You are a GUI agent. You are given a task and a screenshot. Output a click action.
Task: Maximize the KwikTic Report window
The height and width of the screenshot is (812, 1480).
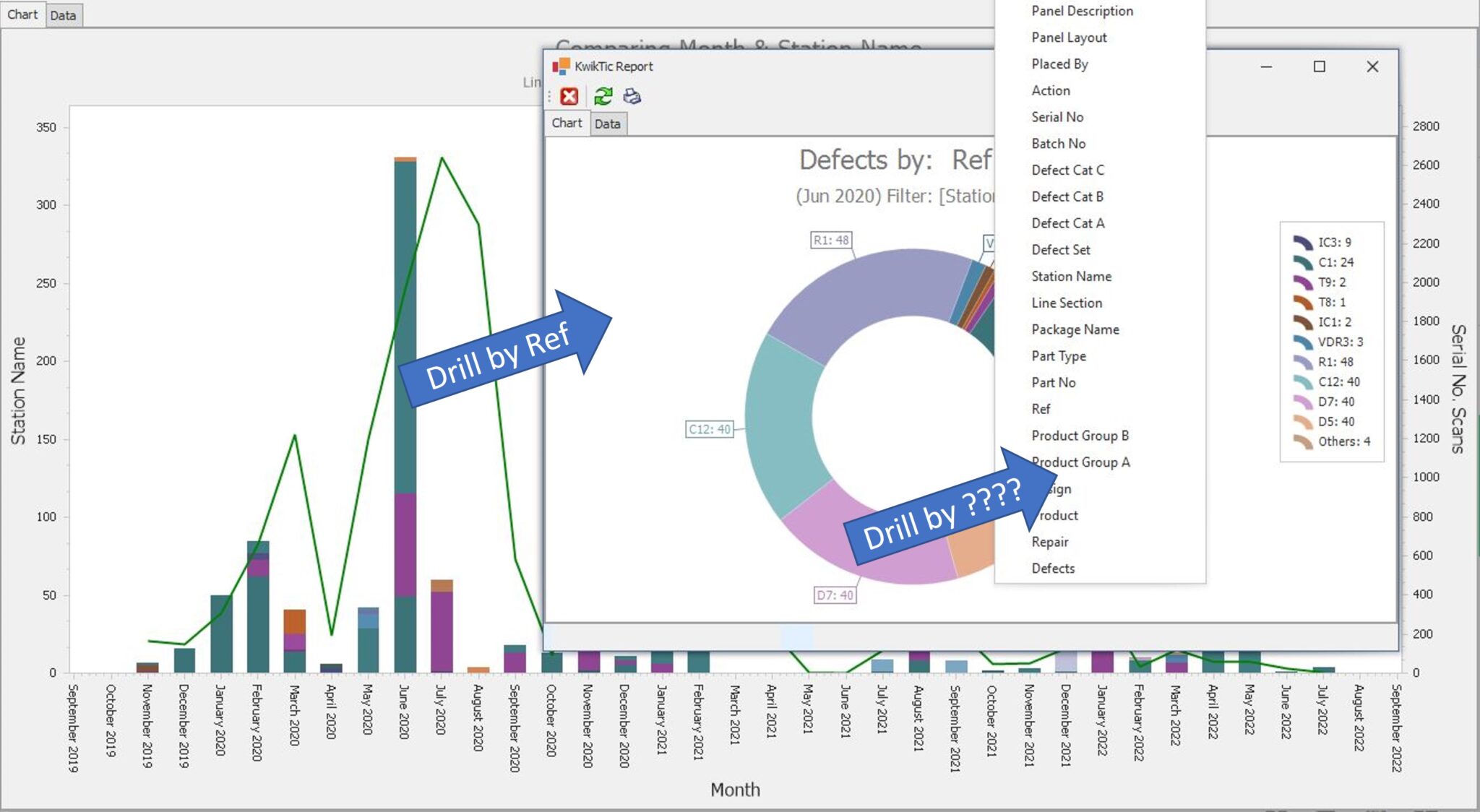[x=1319, y=66]
